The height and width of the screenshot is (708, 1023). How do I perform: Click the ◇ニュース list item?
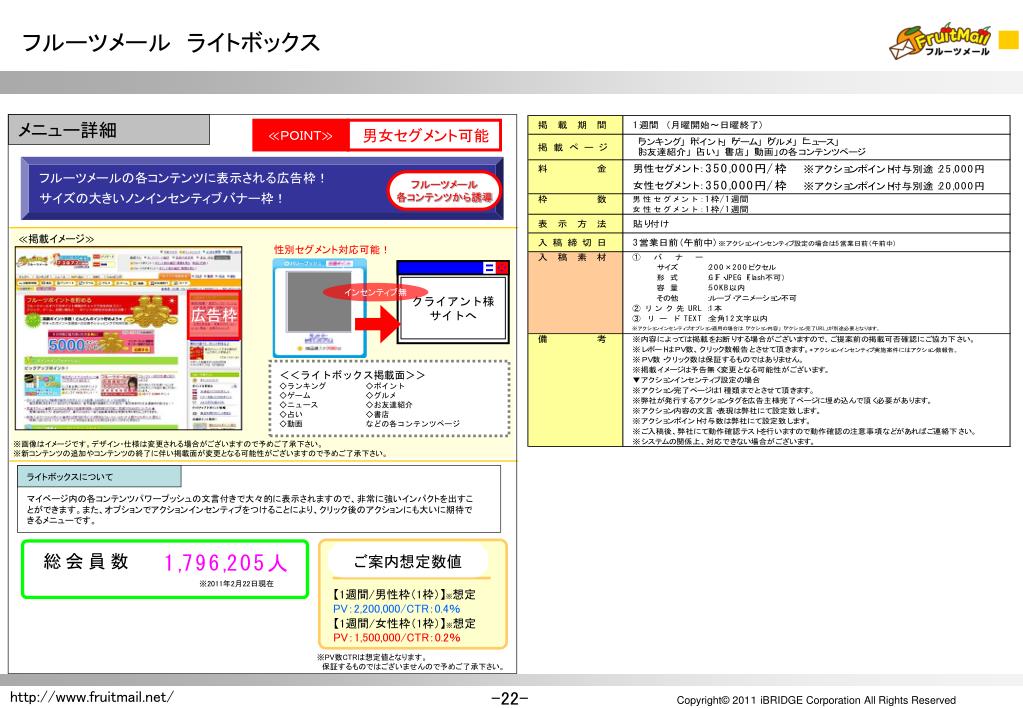tap(299, 405)
